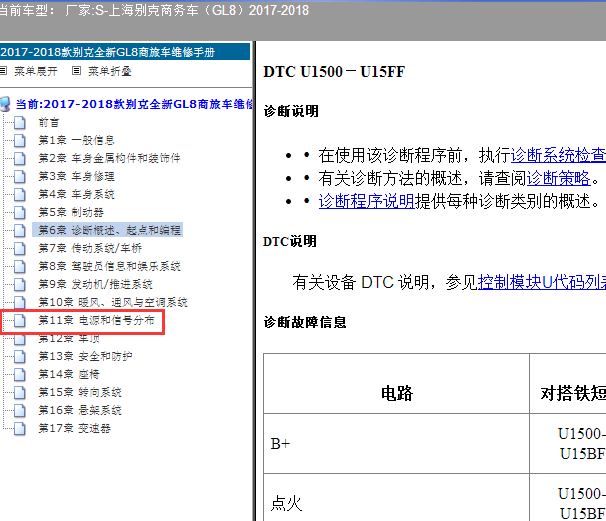Click page icon beside 第15章
The height and width of the screenshot is (521, 606).
[x=20, y=392]
